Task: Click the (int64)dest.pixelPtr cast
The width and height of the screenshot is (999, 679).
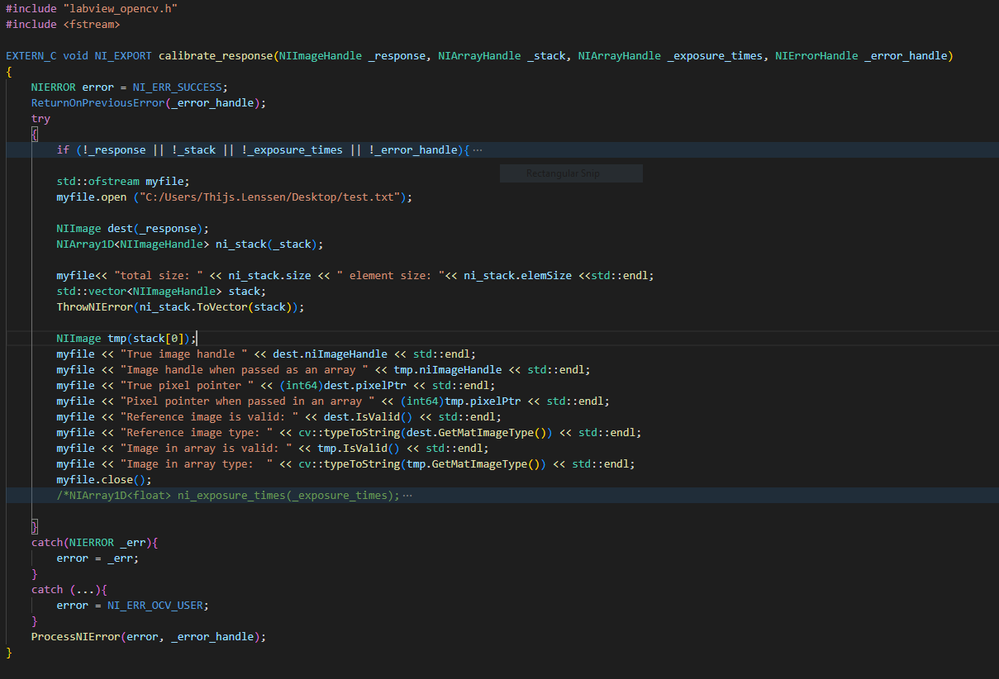Action: point(343,385)
